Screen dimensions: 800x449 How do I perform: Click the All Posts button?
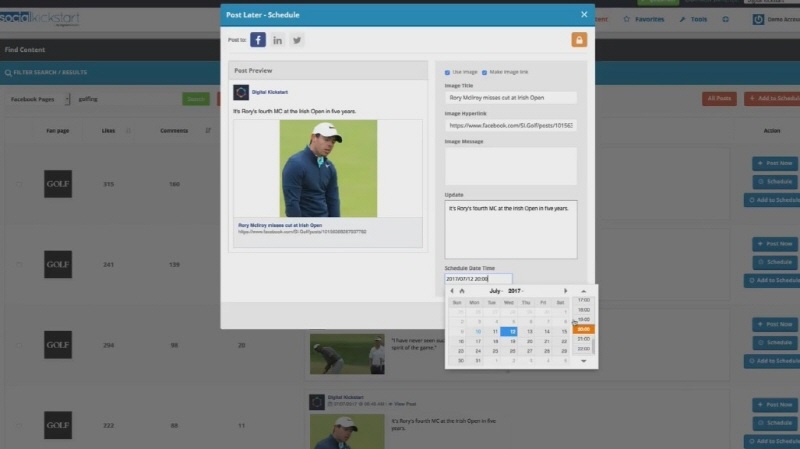(719, 98)
